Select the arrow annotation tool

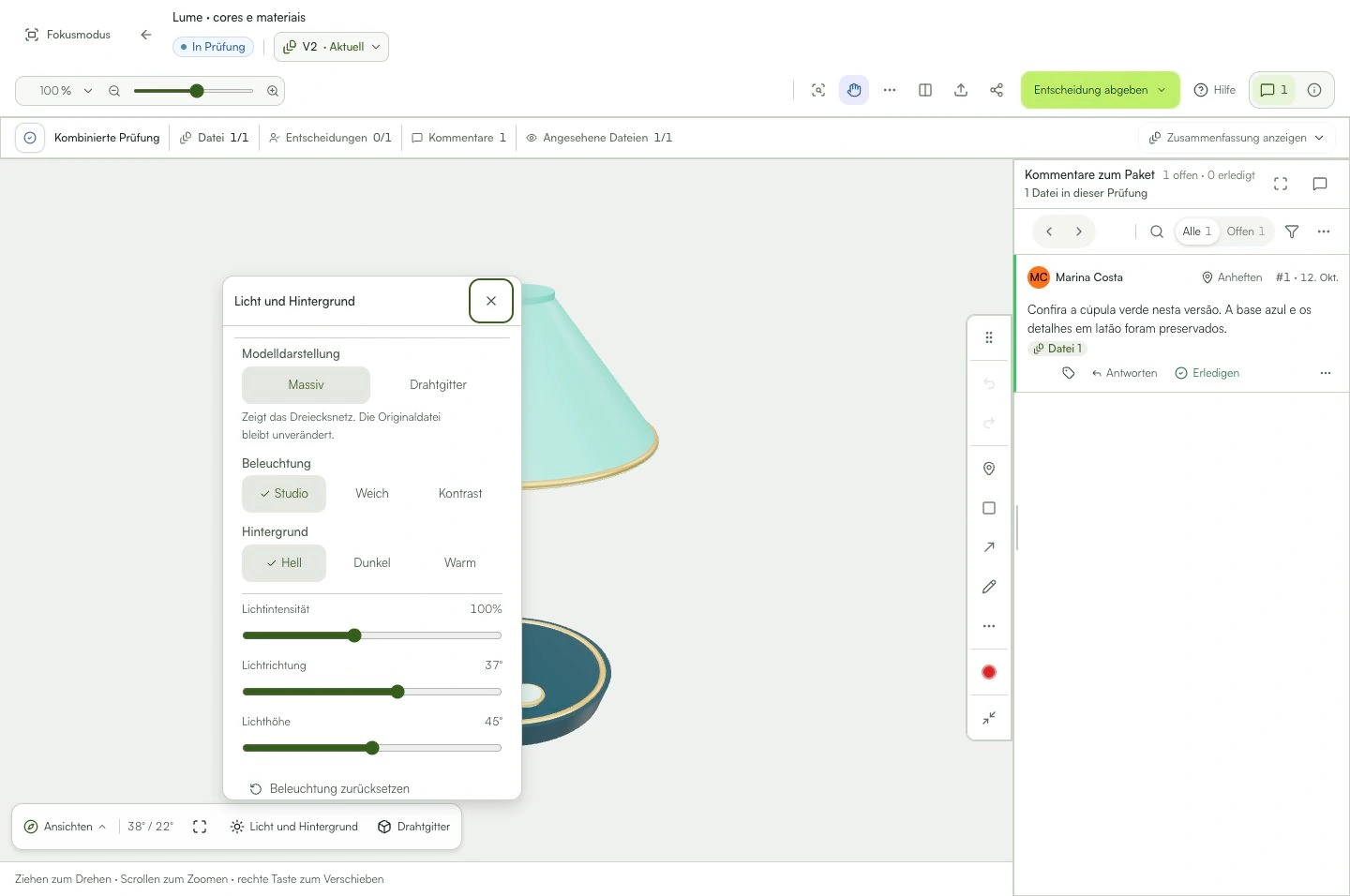(989, 547)
